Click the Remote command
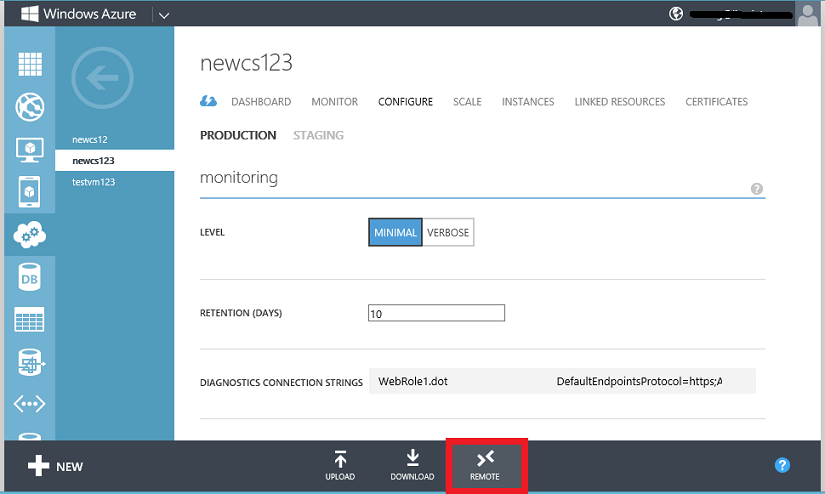The width and height of the screenshot is (825, 494). click(485, 466)
